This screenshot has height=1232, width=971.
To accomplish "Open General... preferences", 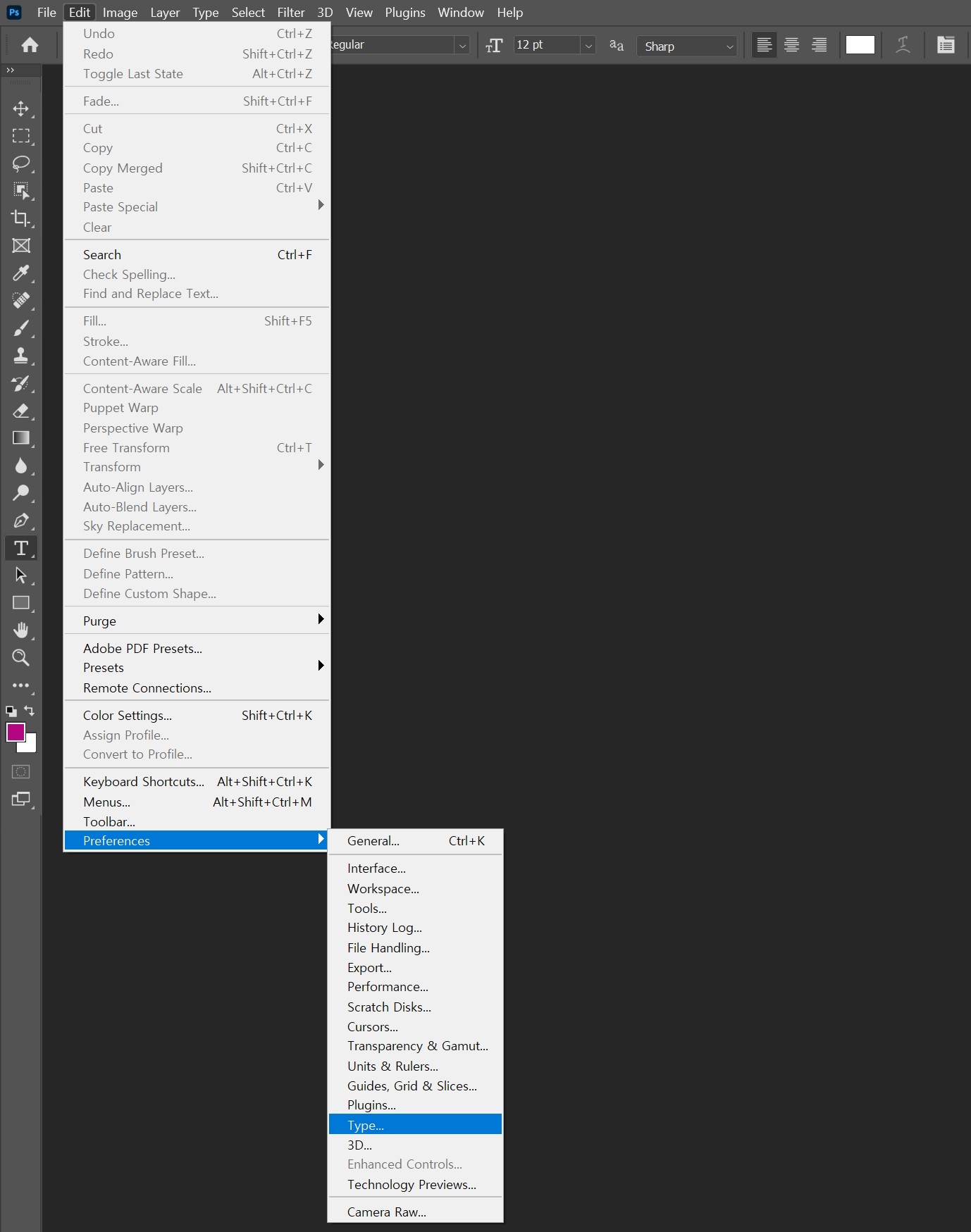I will point(415,840).
